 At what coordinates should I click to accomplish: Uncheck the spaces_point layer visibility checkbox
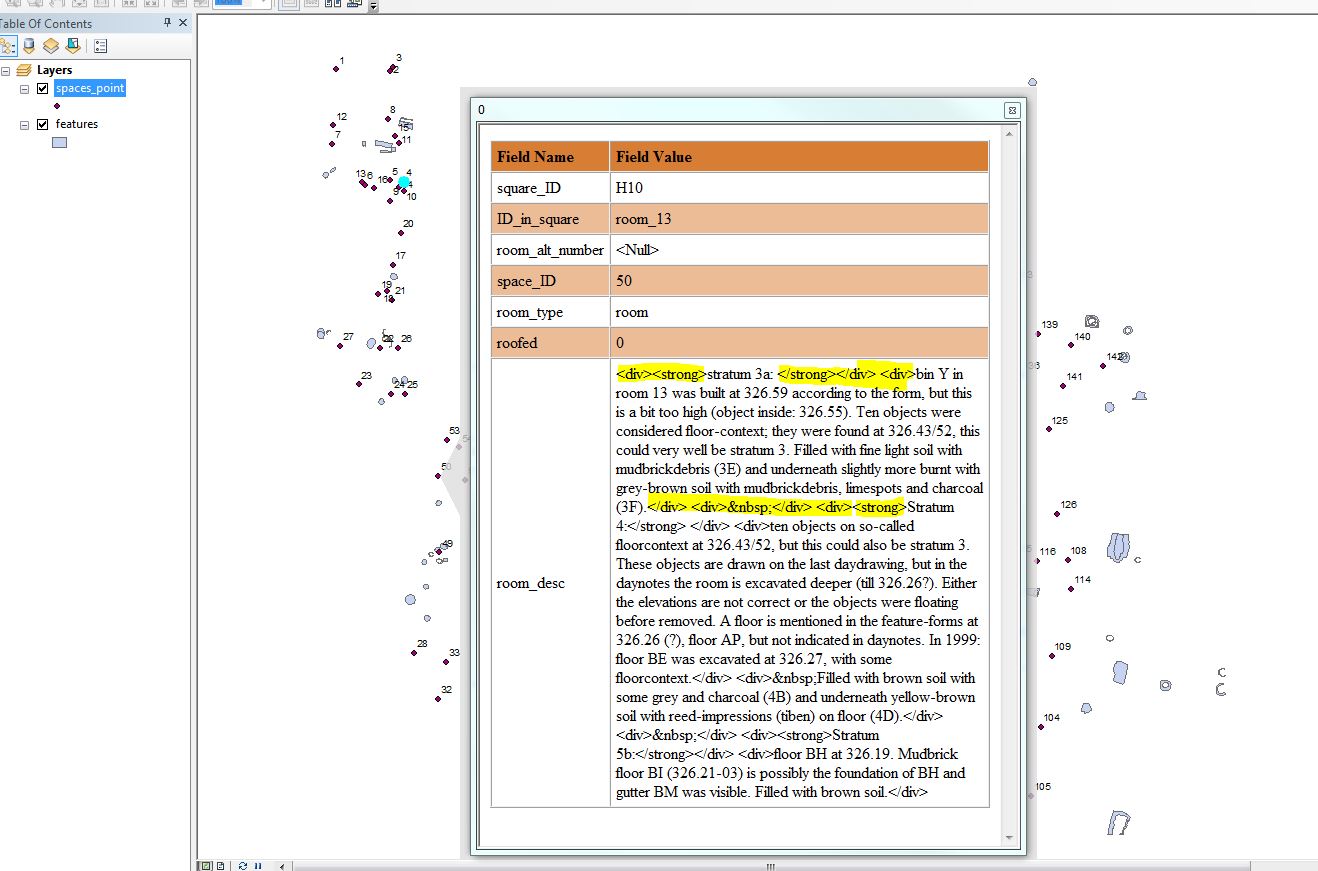pyautogui.click(x=42, y=88)
